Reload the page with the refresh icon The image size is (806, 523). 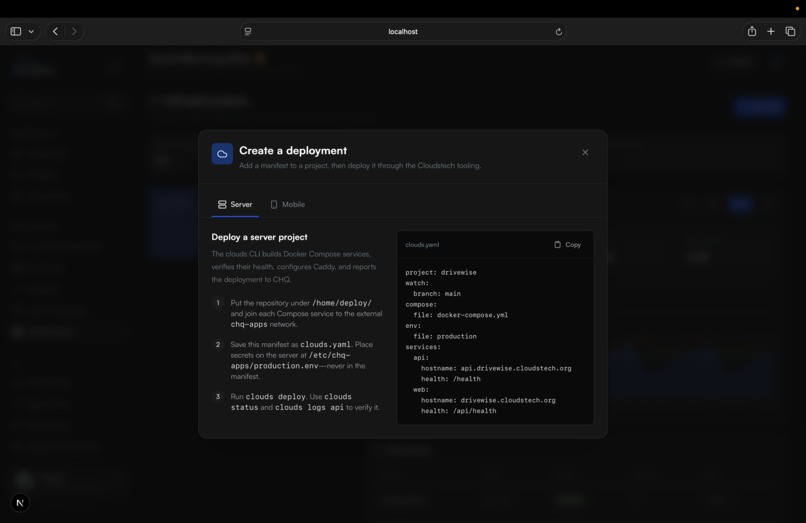559,32
